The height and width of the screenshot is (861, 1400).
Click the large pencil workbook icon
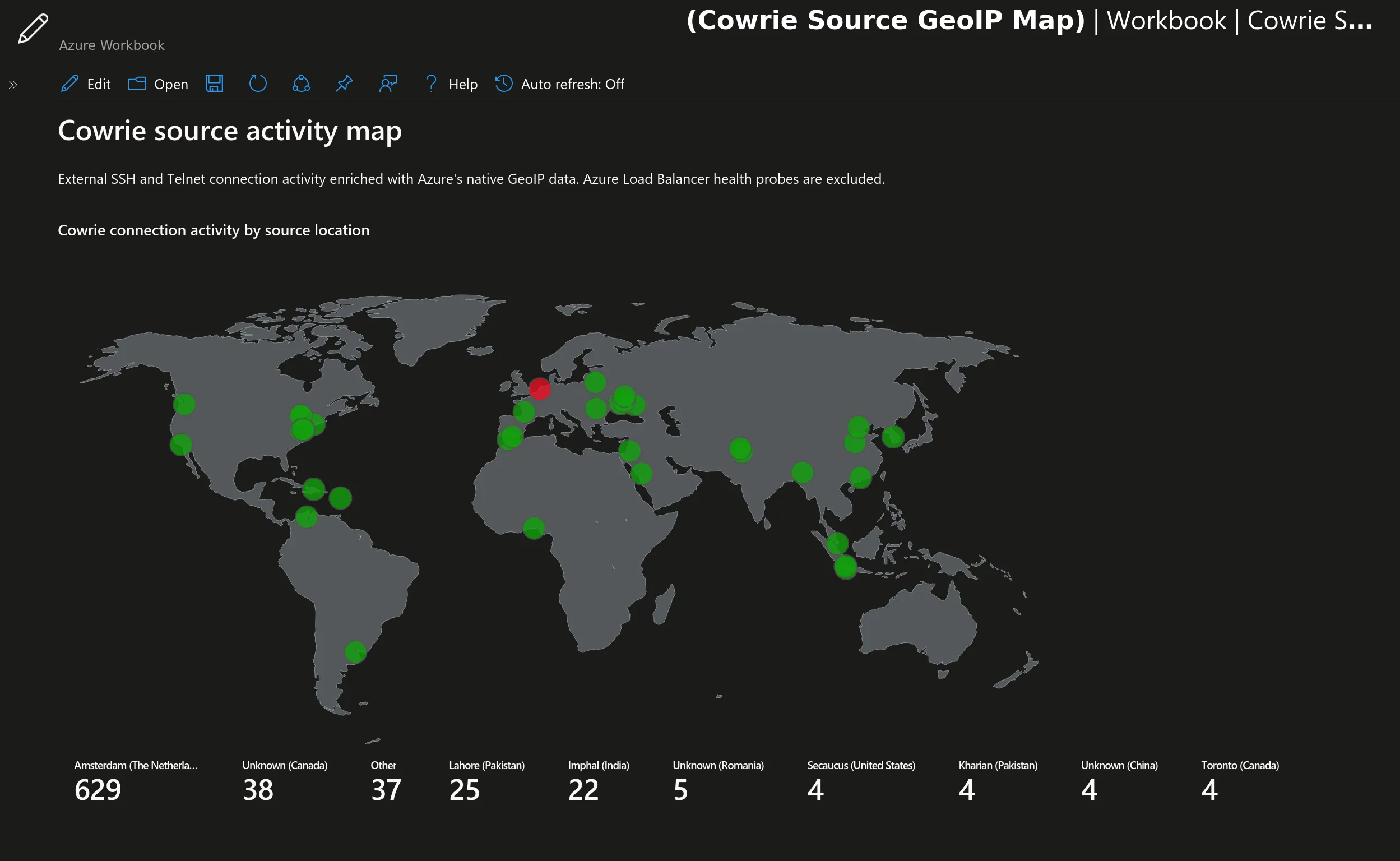pyautogui.click(x=33, y=29)
